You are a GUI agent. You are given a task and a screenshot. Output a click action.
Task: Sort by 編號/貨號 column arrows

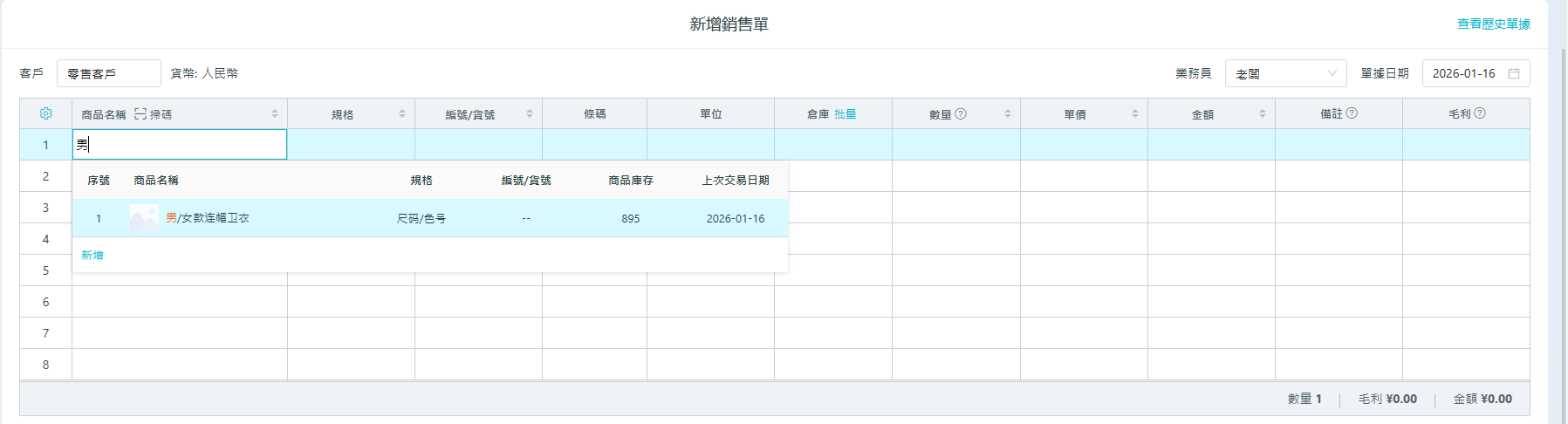(530, 114)
